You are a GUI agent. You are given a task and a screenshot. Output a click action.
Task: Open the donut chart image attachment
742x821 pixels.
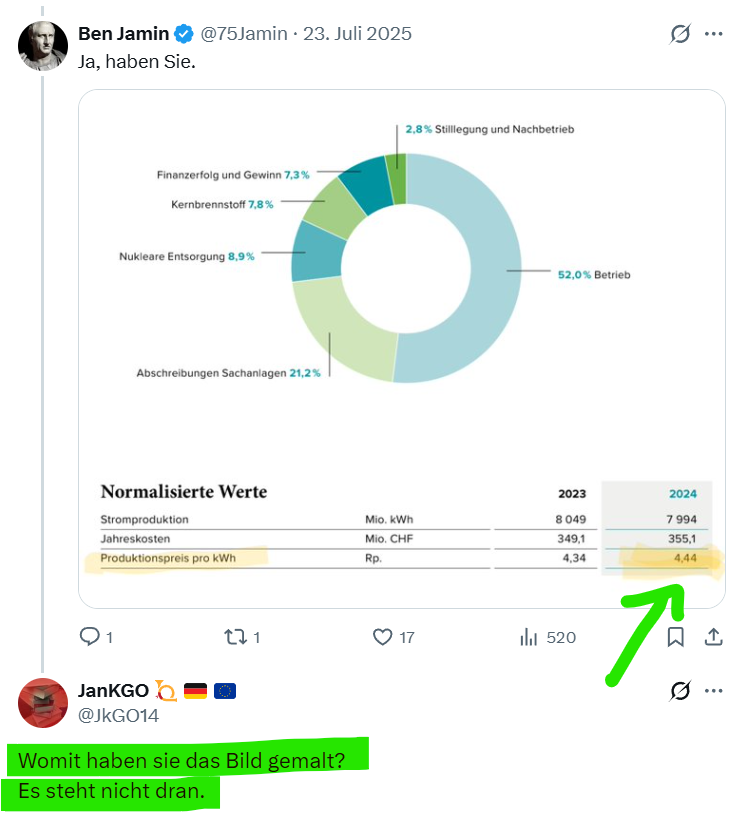[402, 349]
